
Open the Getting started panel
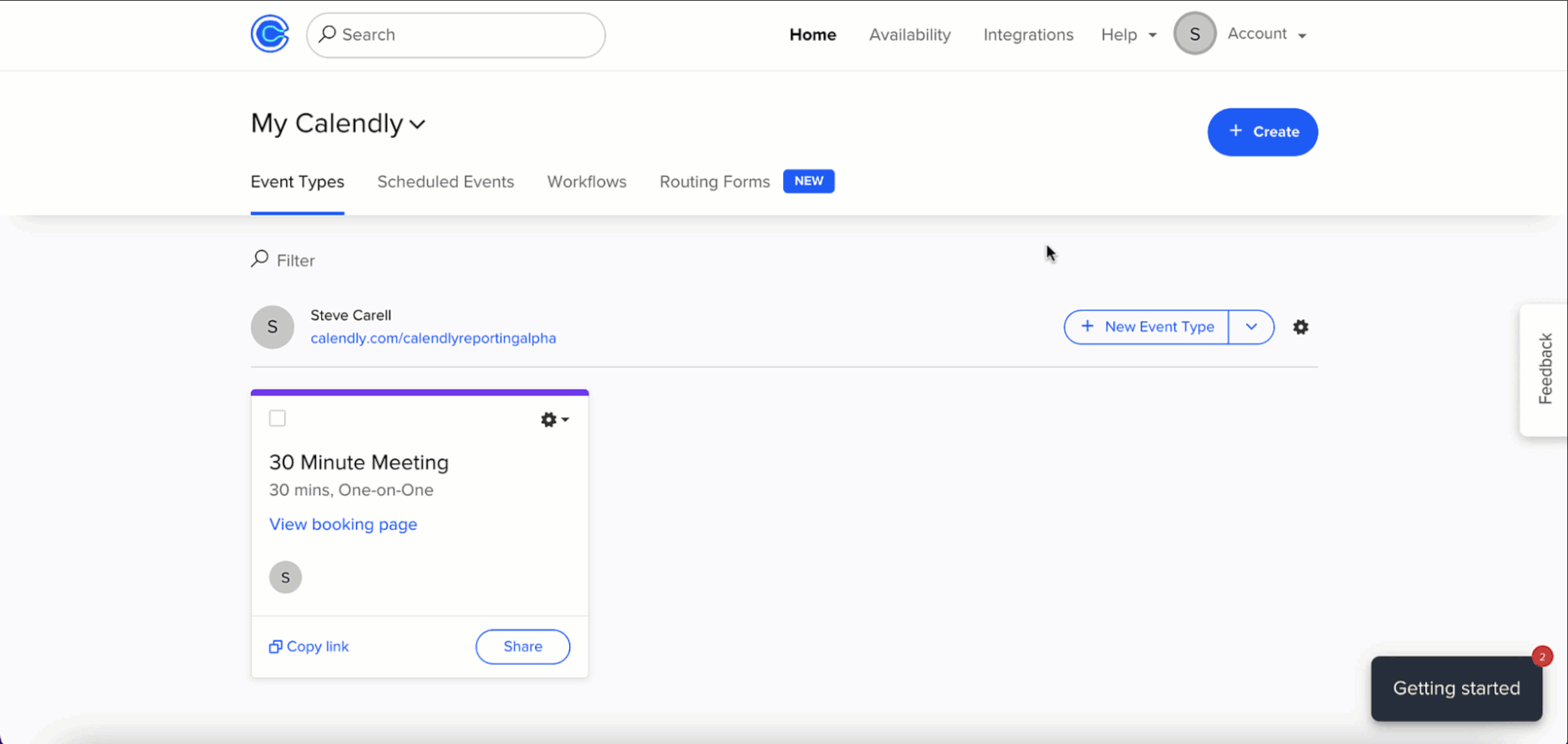[x=1456, y=689]
